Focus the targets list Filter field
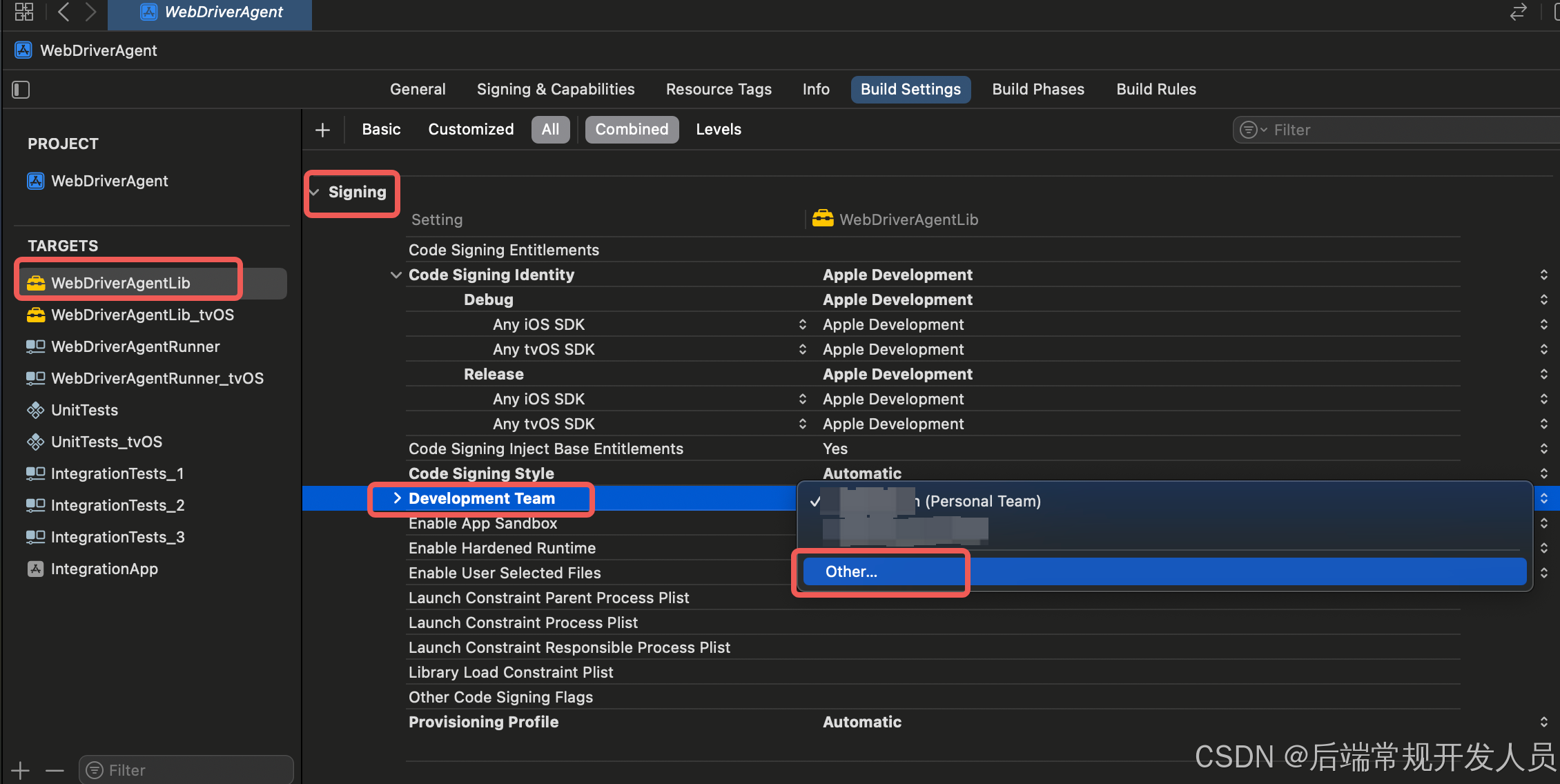Screen dimensions: 1560x784 click(186, 770)
